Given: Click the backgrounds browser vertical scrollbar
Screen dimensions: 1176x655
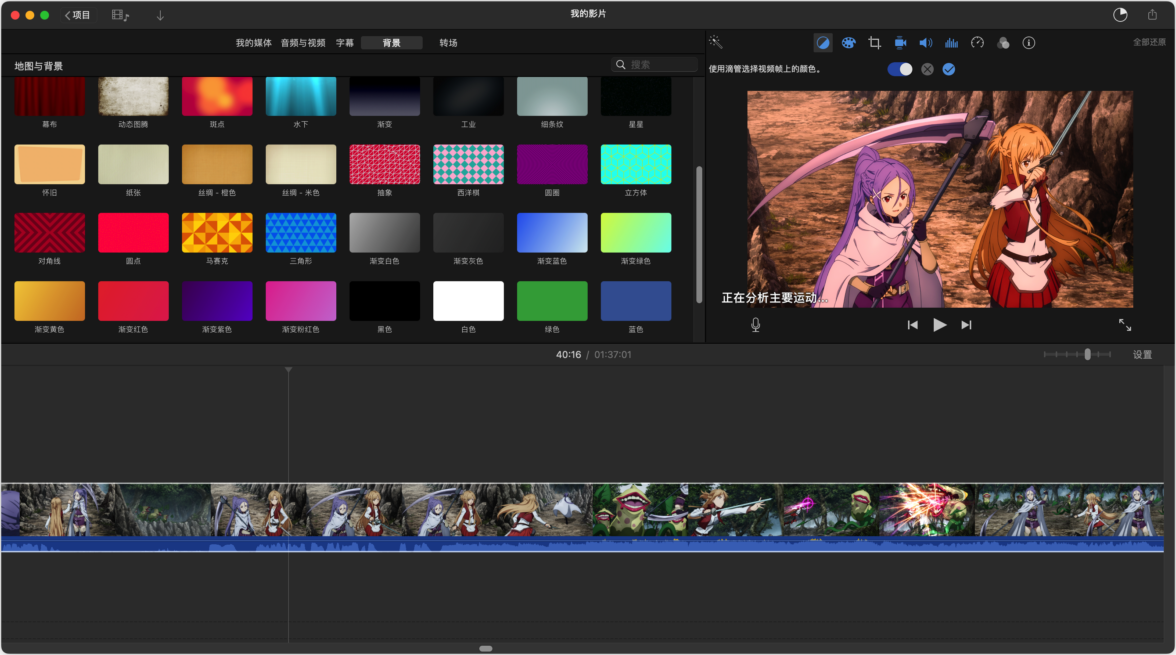Looking at the screenshot, I should 699,234.
